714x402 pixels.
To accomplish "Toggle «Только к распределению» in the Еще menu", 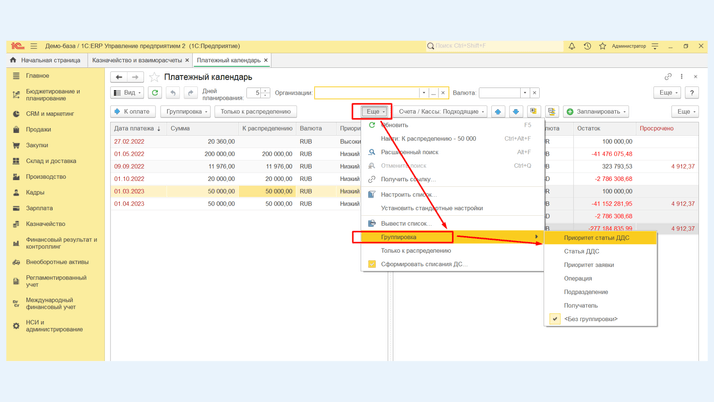I will pos(415,251).
